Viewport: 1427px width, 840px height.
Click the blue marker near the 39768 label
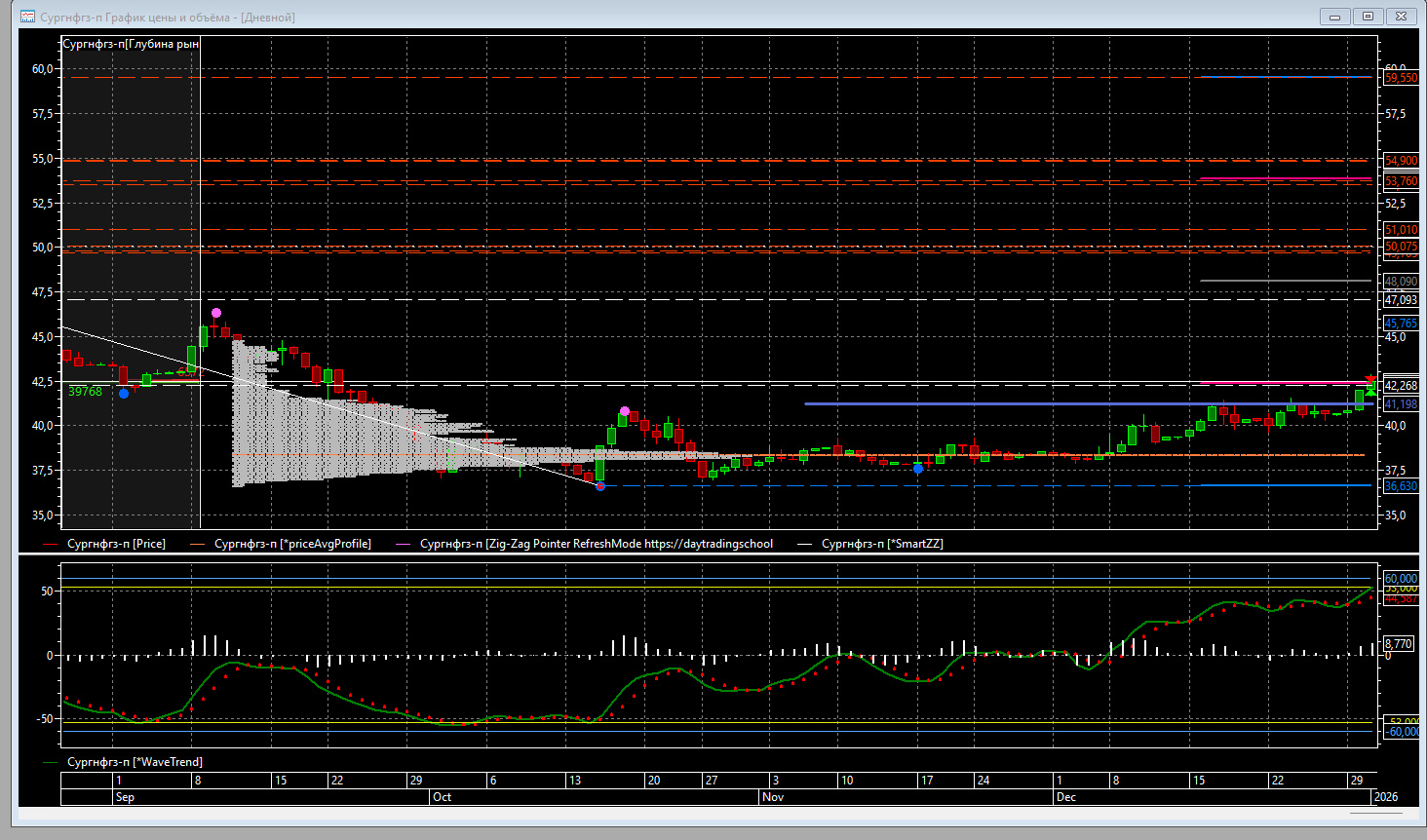point(124,394)
